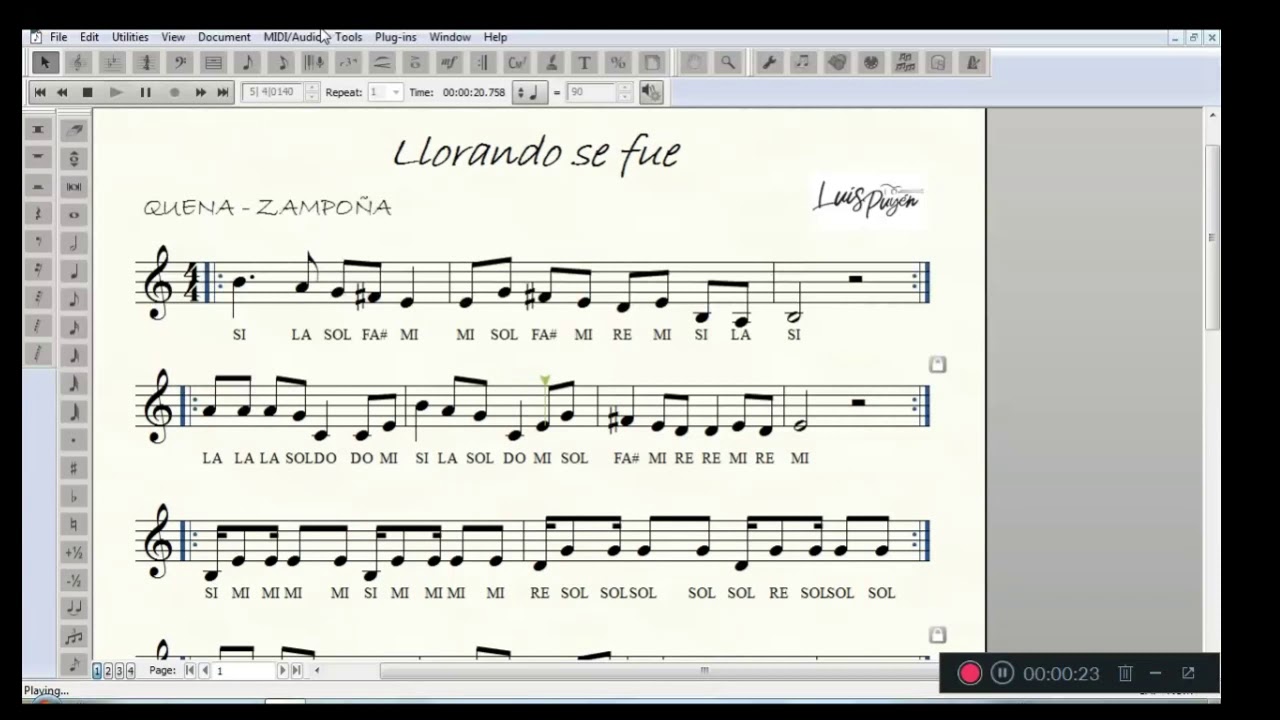Select the sharp accidental in entry palette
Image resolution: width=1280 pixels, height=720 pixels.
[73, 468]
